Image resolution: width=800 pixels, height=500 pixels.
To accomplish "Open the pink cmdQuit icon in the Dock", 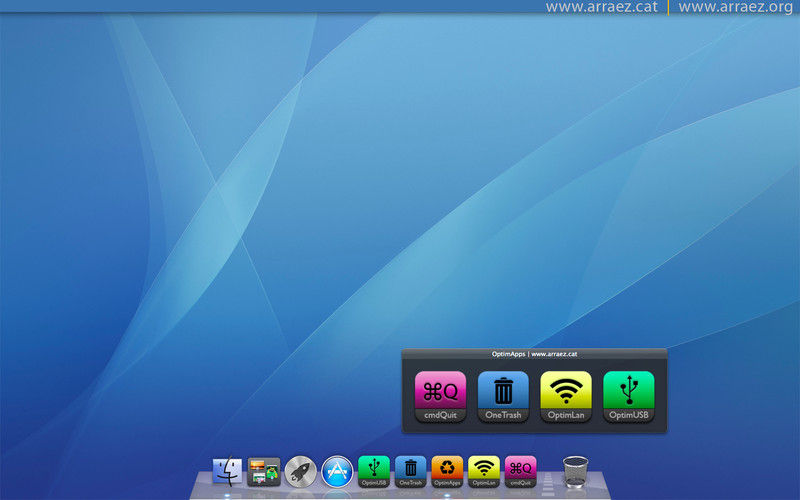I will pyautogui.click(x=520, y=471).
